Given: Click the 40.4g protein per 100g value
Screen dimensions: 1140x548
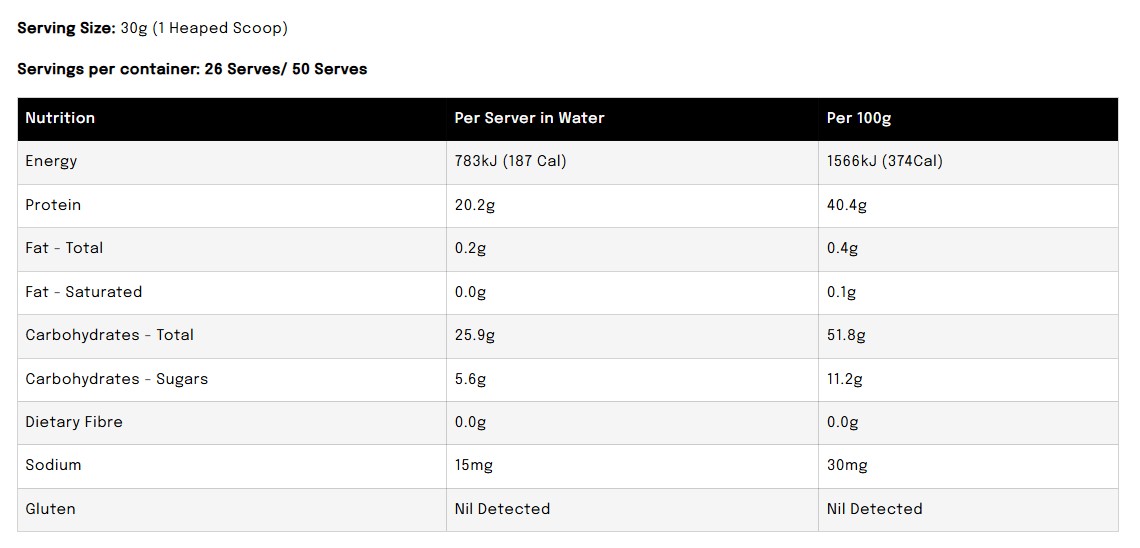Looking at the screenshot, I should coord(847,206).
